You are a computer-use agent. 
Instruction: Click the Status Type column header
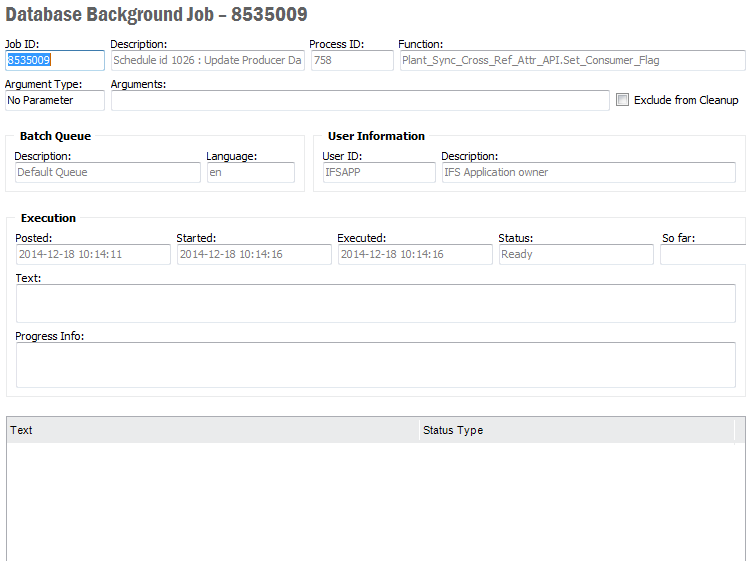(575, 430)
